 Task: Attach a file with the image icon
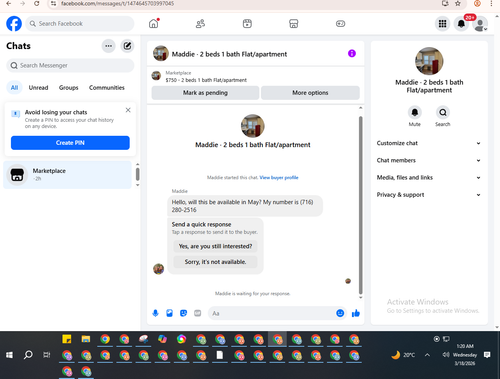pos(169,313)
